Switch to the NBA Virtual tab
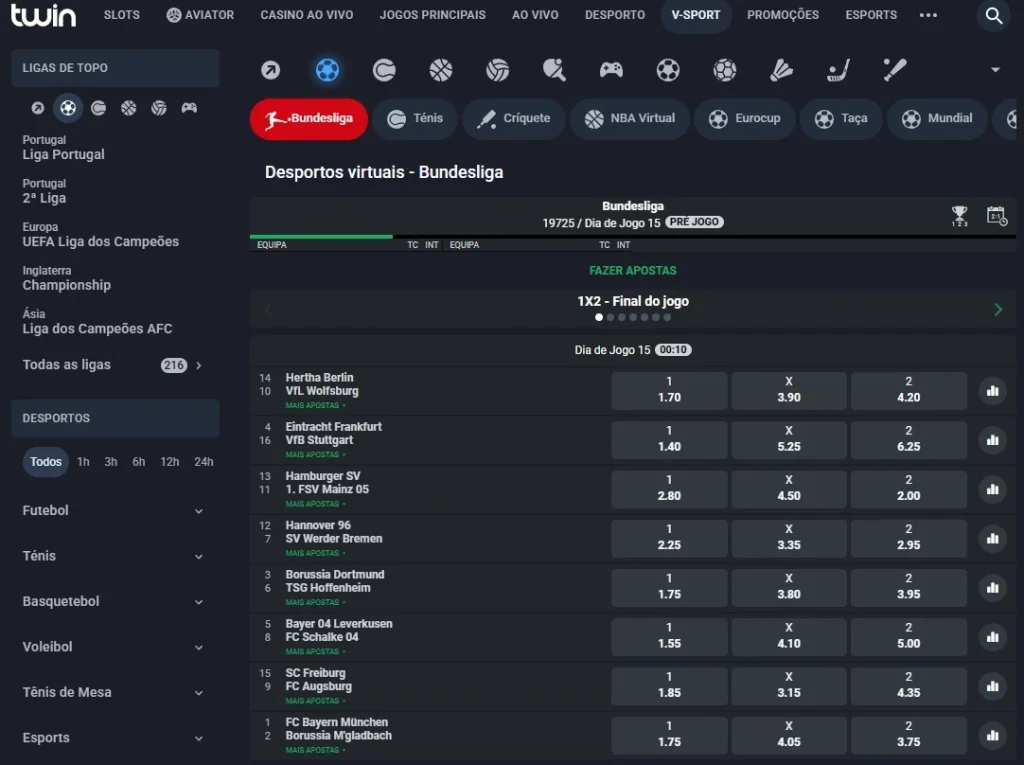 (x=630, y=119)
